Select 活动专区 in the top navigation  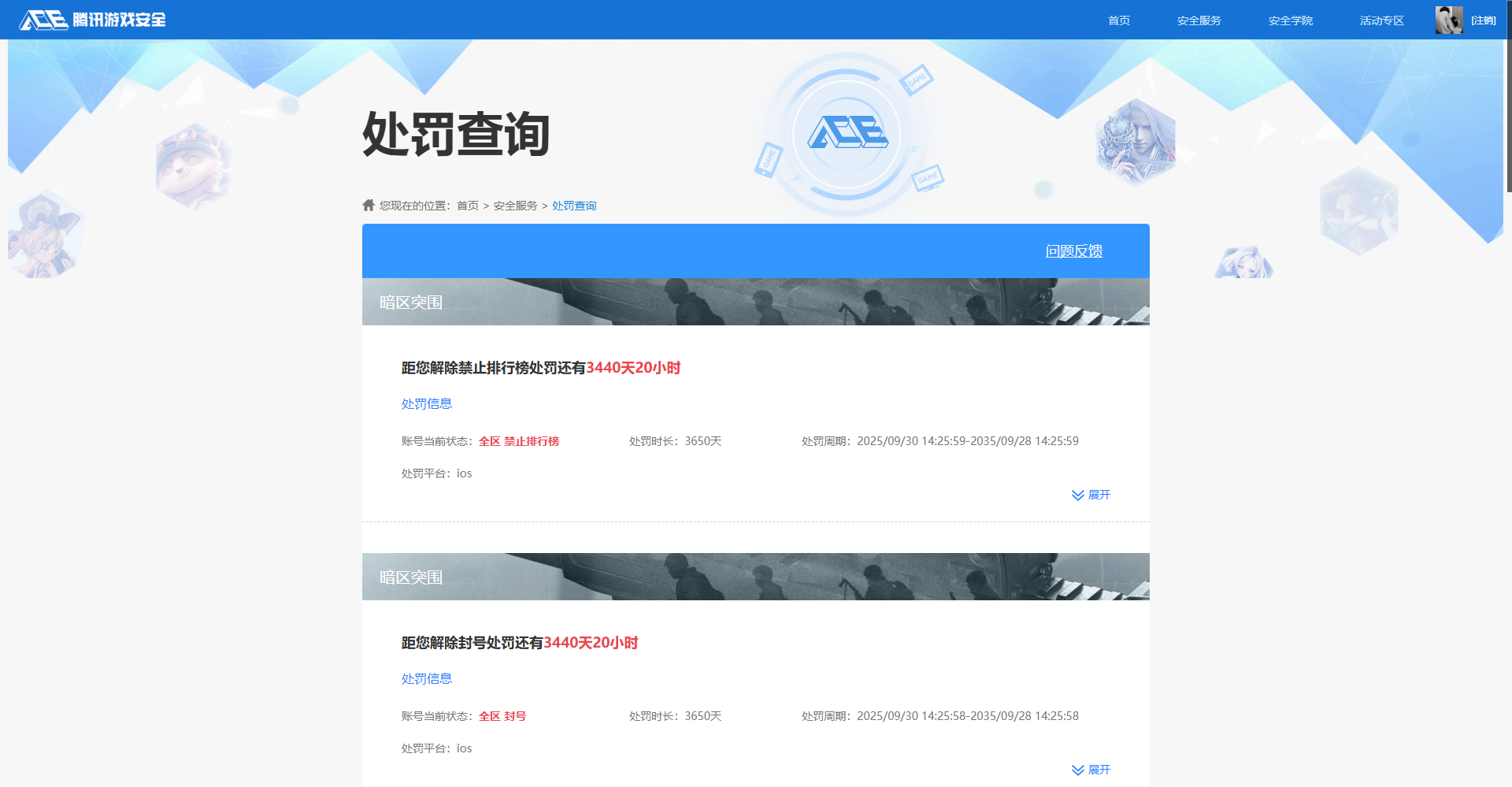tap(1380, 20)
